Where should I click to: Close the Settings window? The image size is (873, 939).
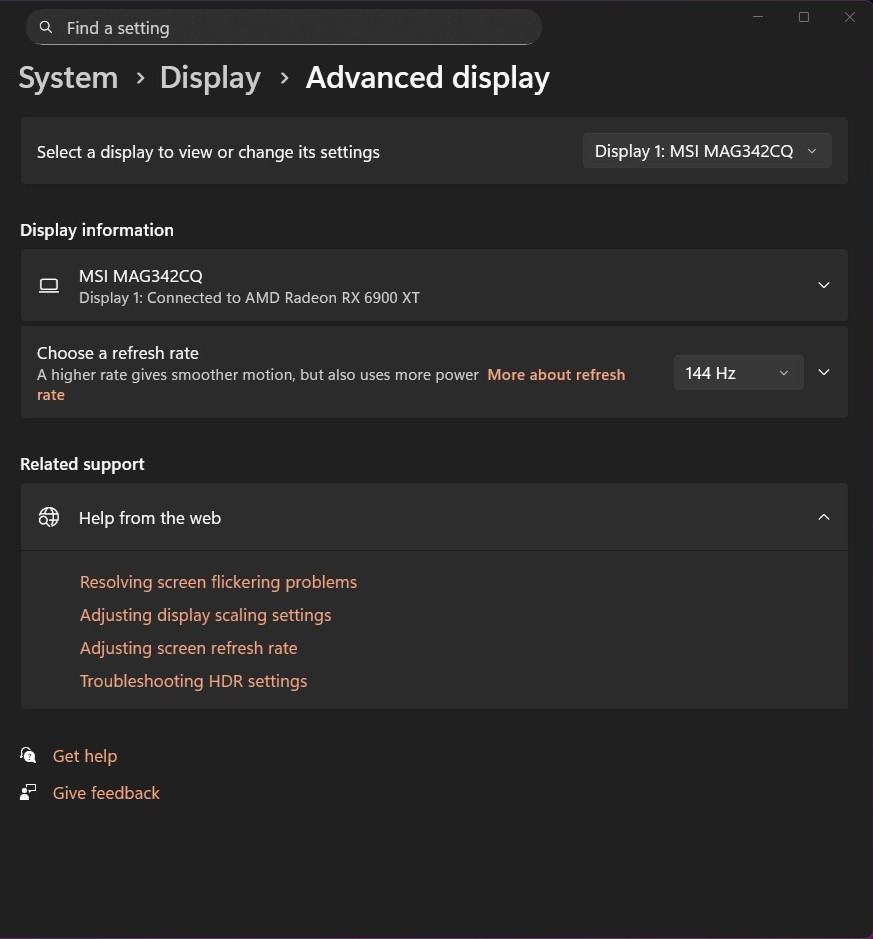point(850,17)
